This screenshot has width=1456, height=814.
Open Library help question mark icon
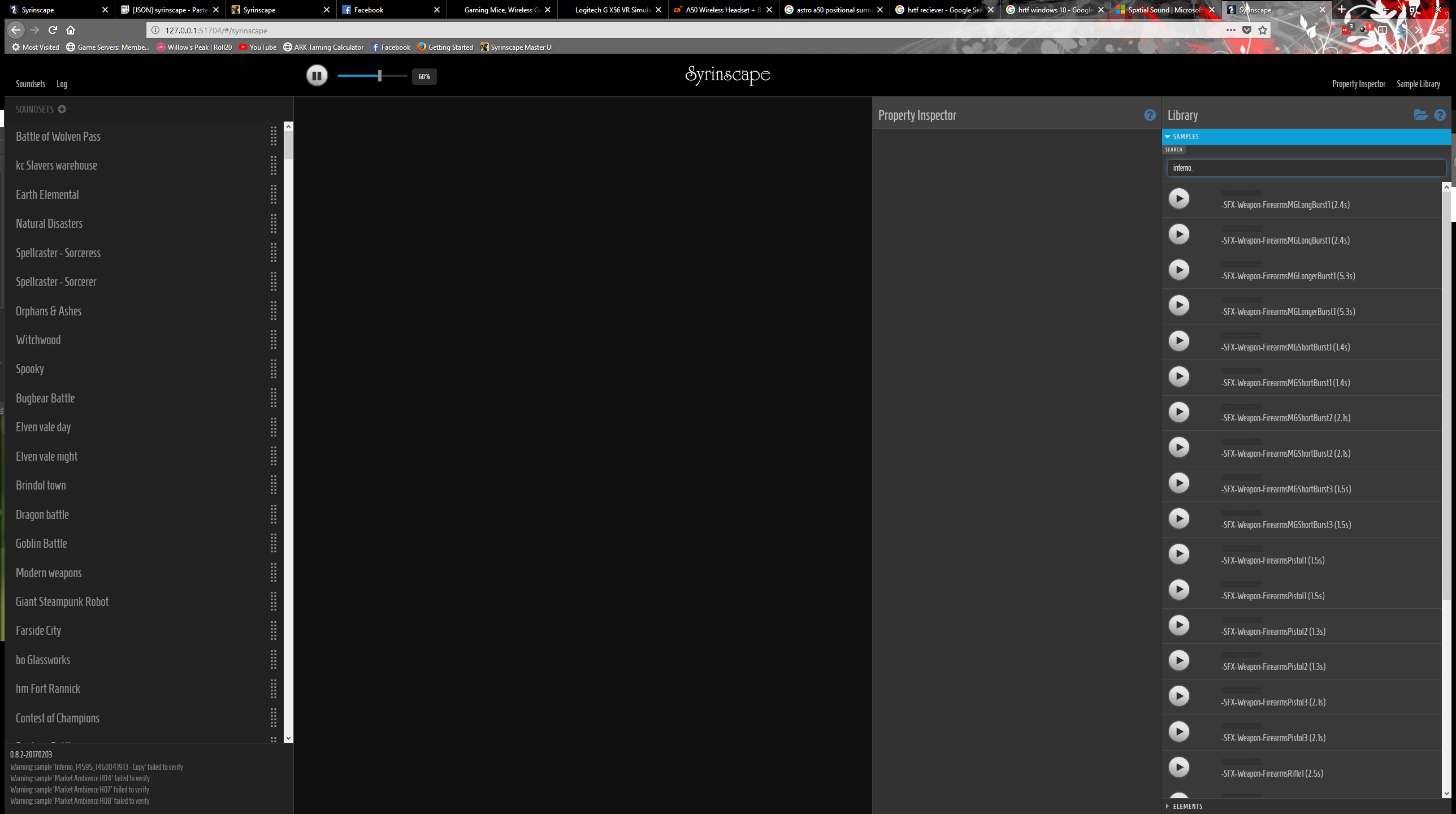[x=1440, y=115]
